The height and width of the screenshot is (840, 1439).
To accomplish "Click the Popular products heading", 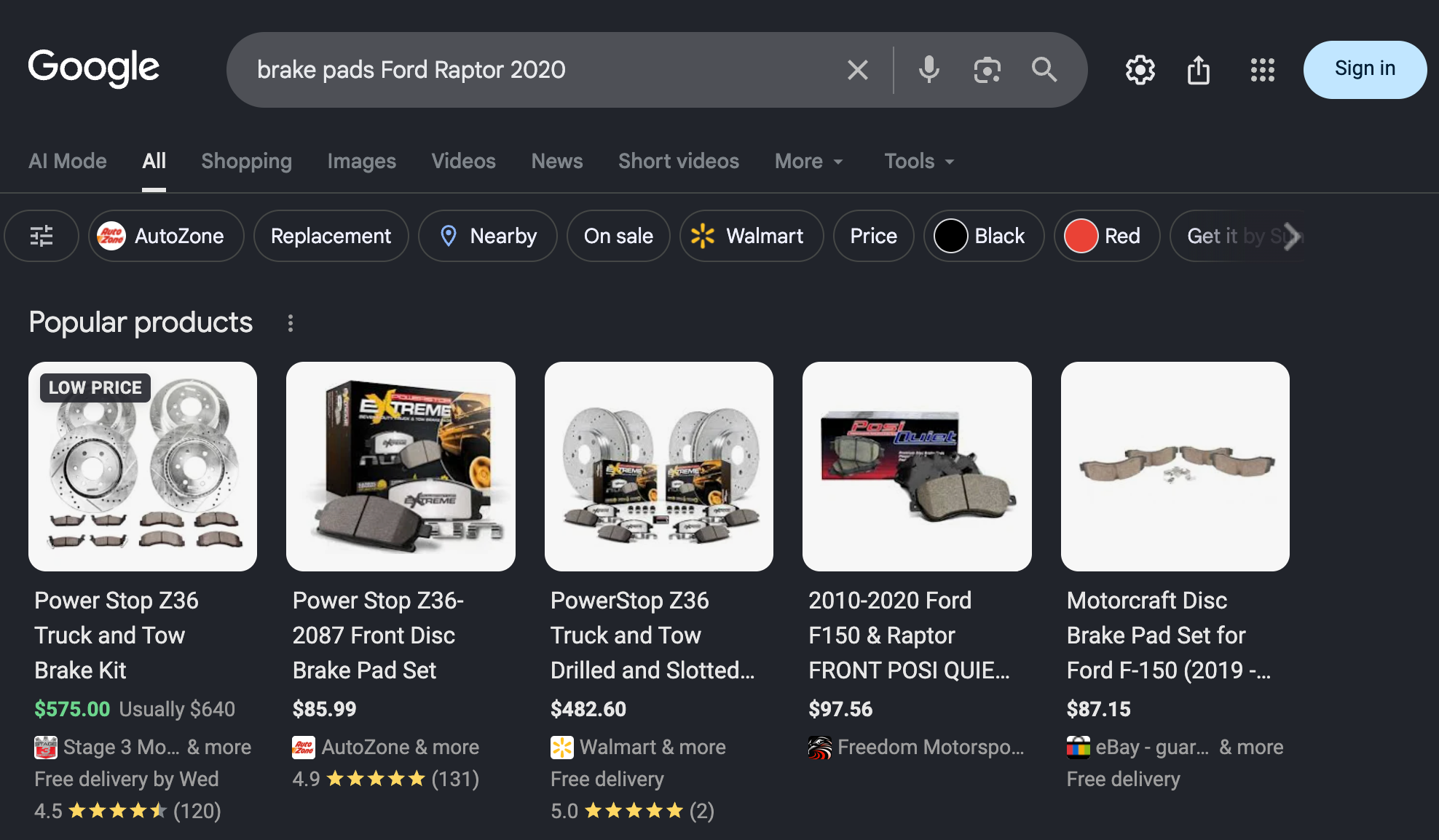I will (x=141, y=322).
